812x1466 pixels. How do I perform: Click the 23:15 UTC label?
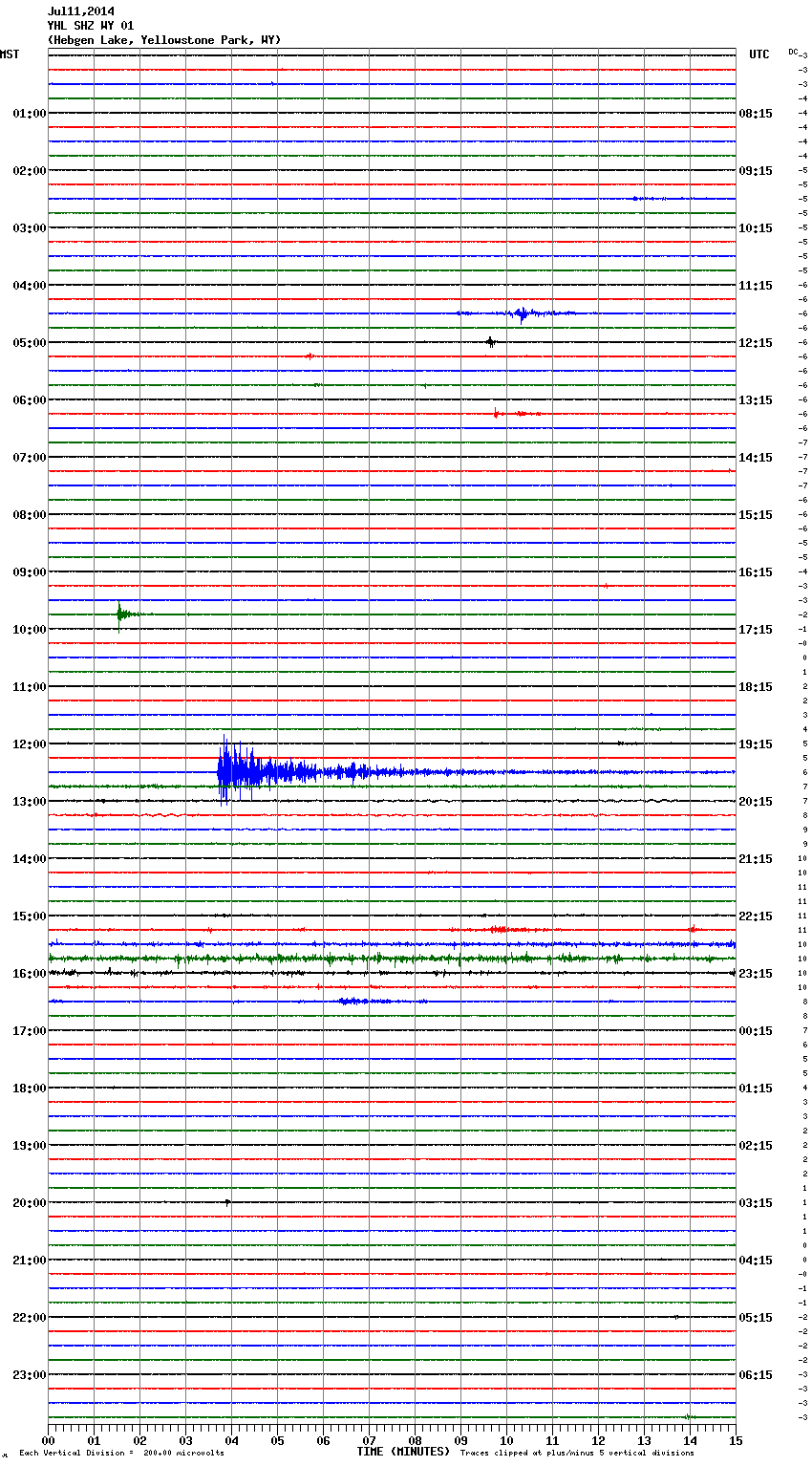pos(756,974)
